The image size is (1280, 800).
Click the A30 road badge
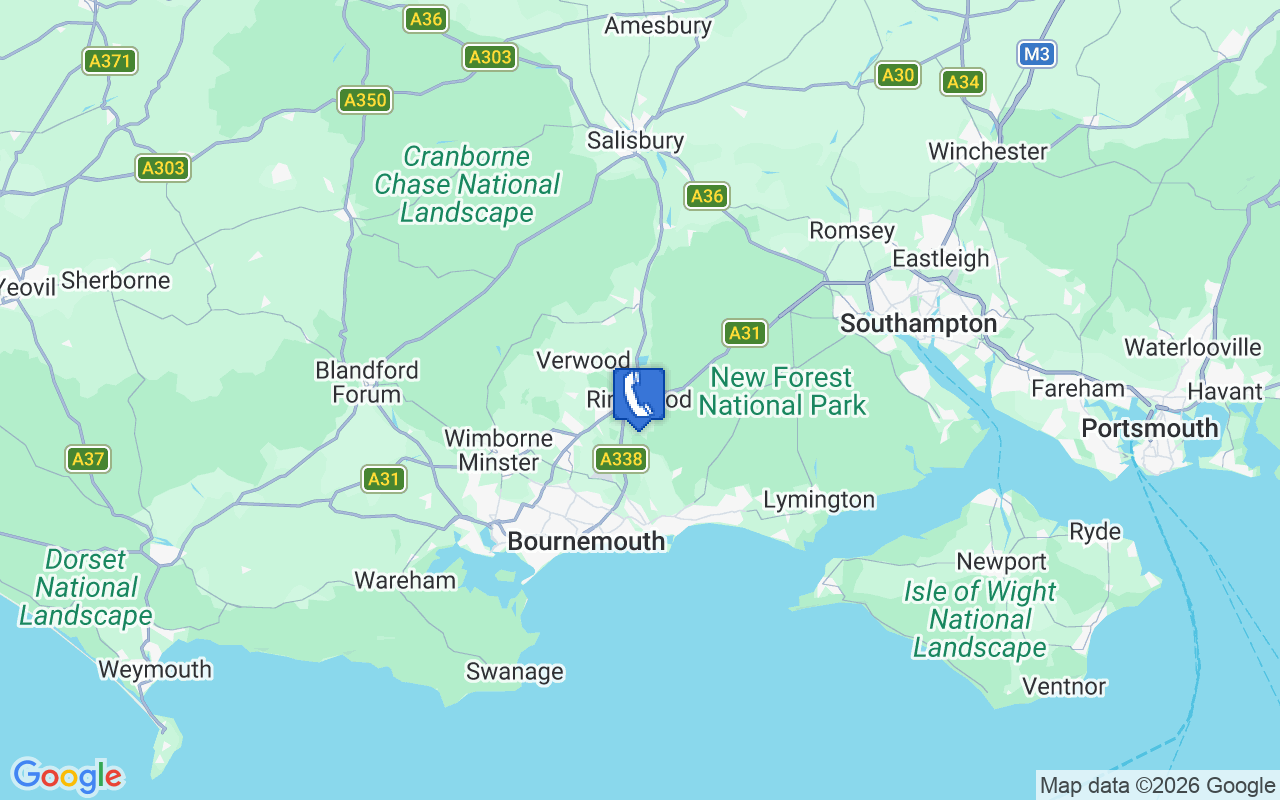pos(898,74)
